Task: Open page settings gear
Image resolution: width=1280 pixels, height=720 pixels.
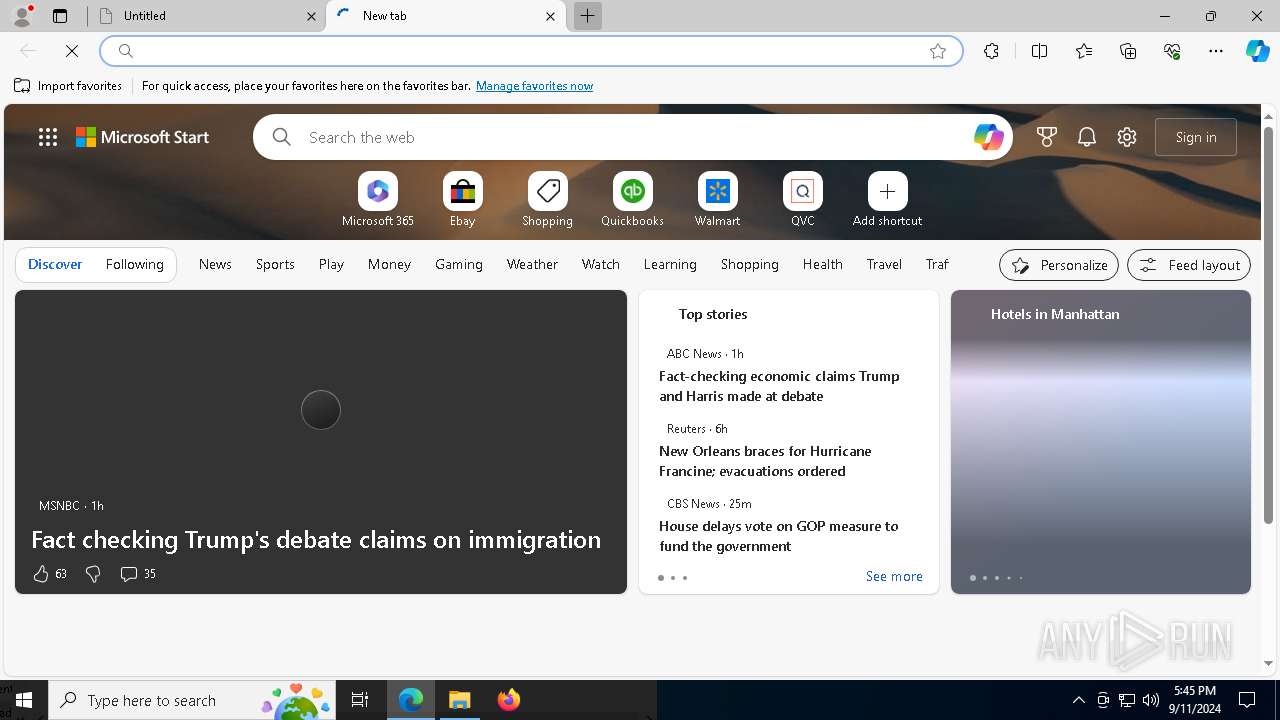Action: (x=1127, y=137)
